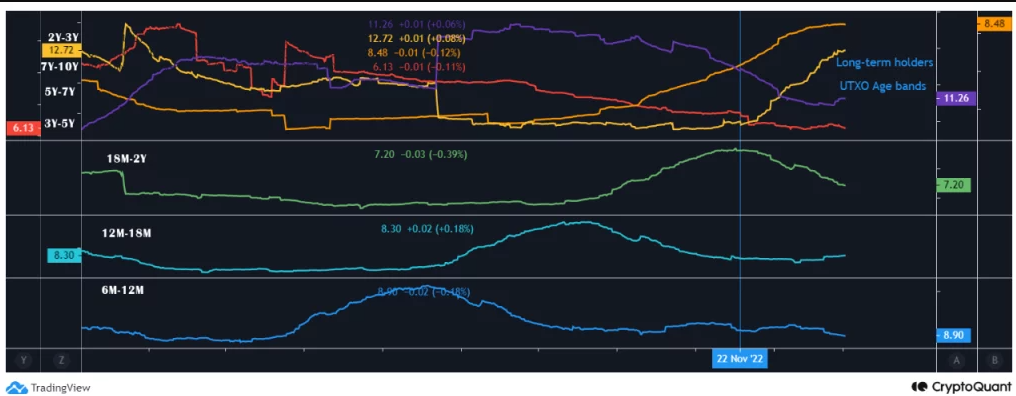Viewport: 1016px width, 396px height.
Task: Click the B scale button at bottom right
Action: click(995, 360)
